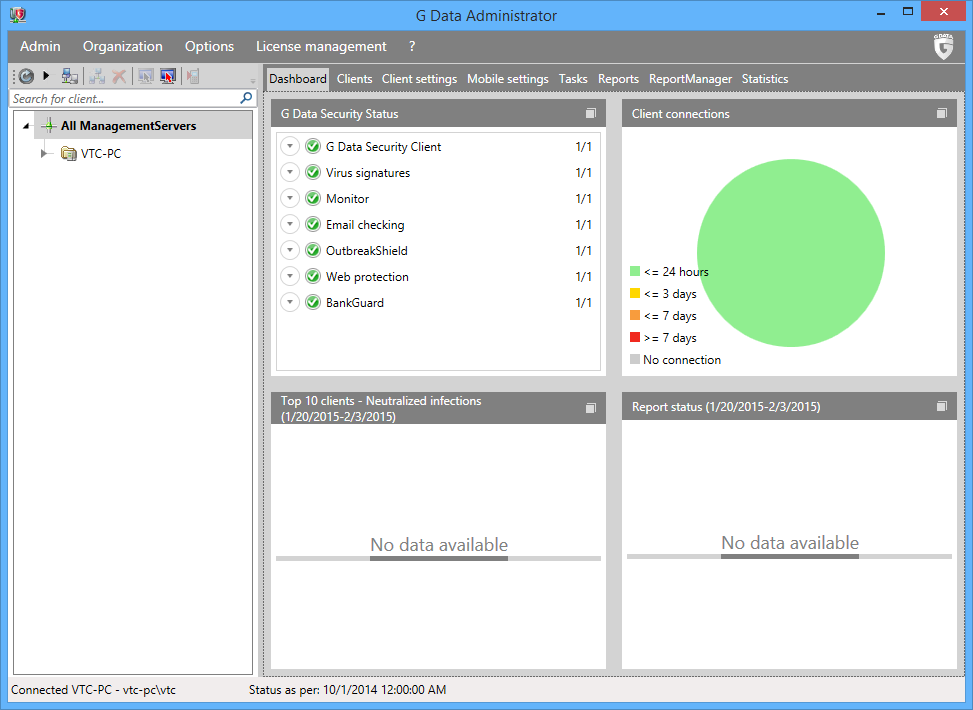The image size is (973, 710).
Task: Click the green check next to Virus signatures
Action: click(x=313, y=173)
